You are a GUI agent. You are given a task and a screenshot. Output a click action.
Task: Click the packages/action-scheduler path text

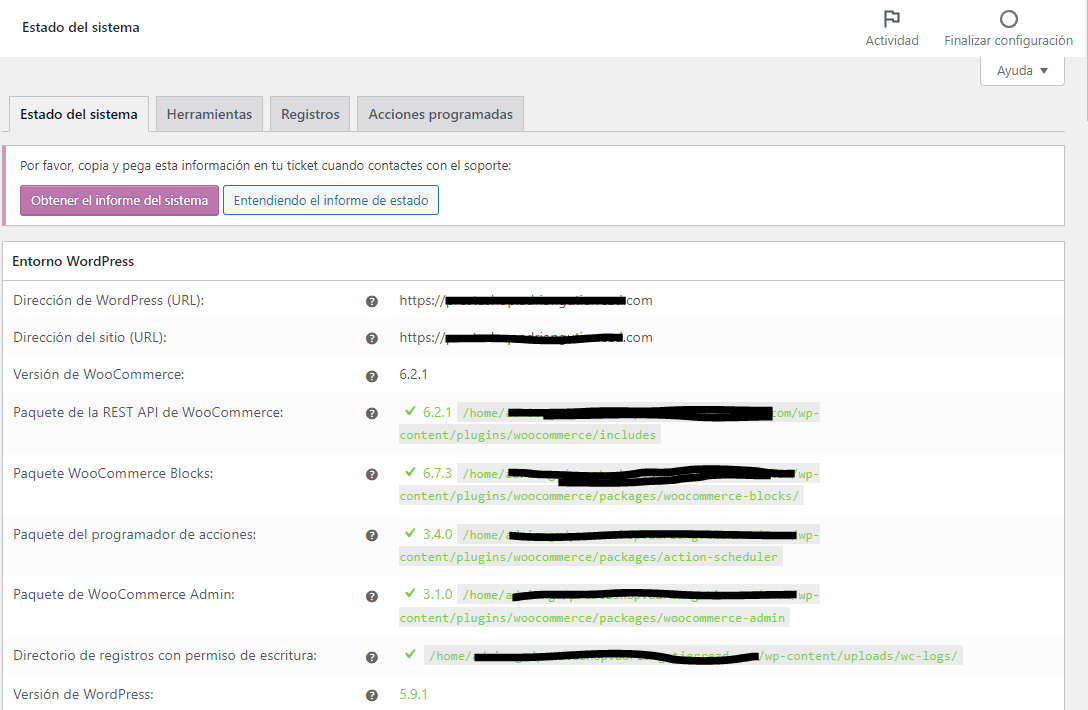point(590,557)
